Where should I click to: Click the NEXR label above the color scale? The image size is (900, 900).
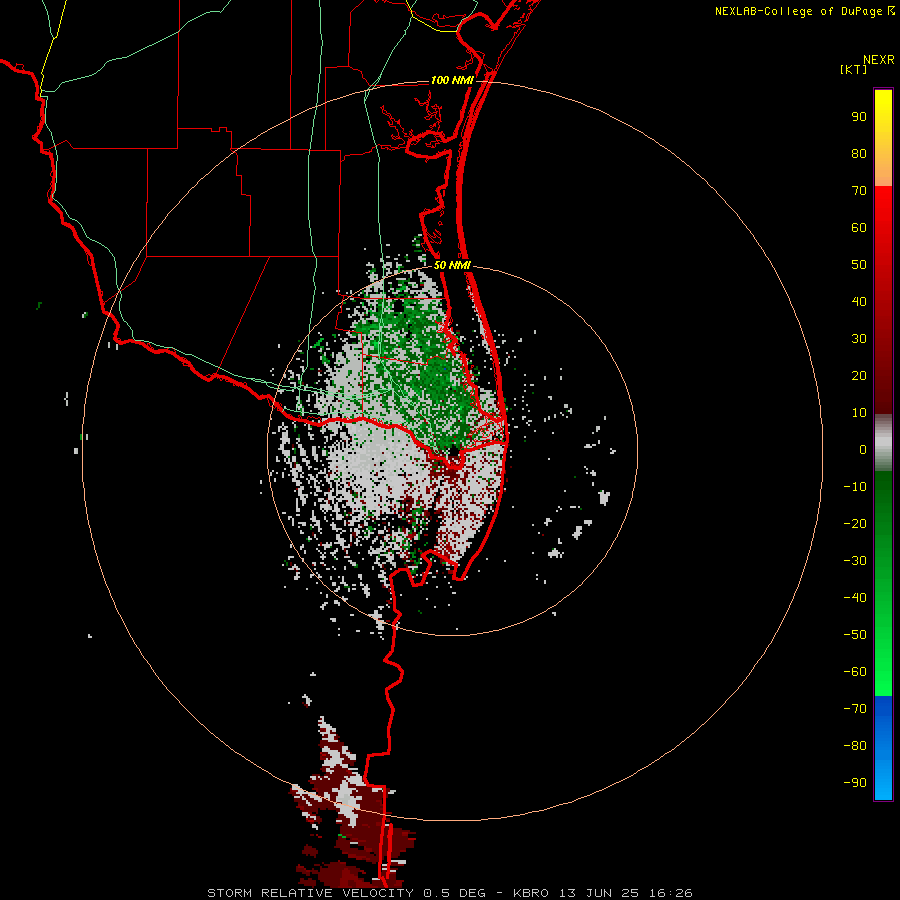(x=878, y=60)
